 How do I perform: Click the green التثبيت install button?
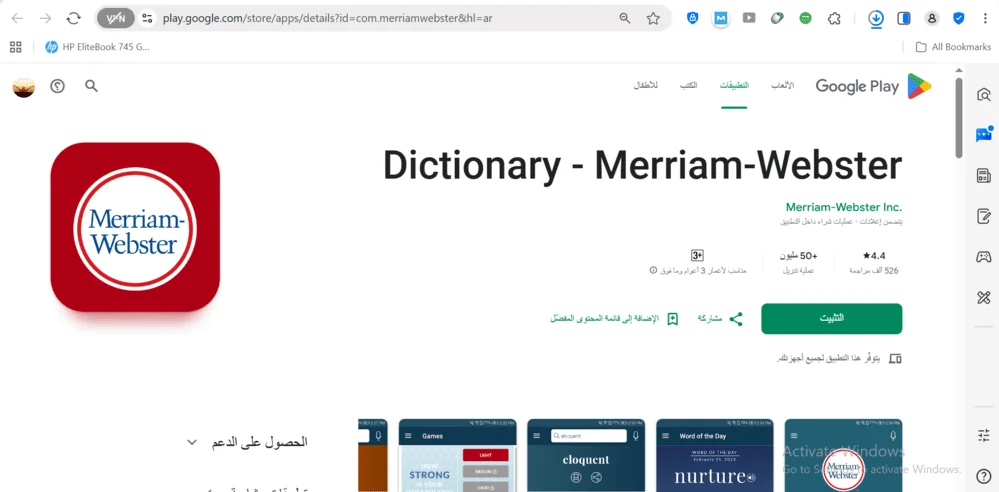pos(831,319)
